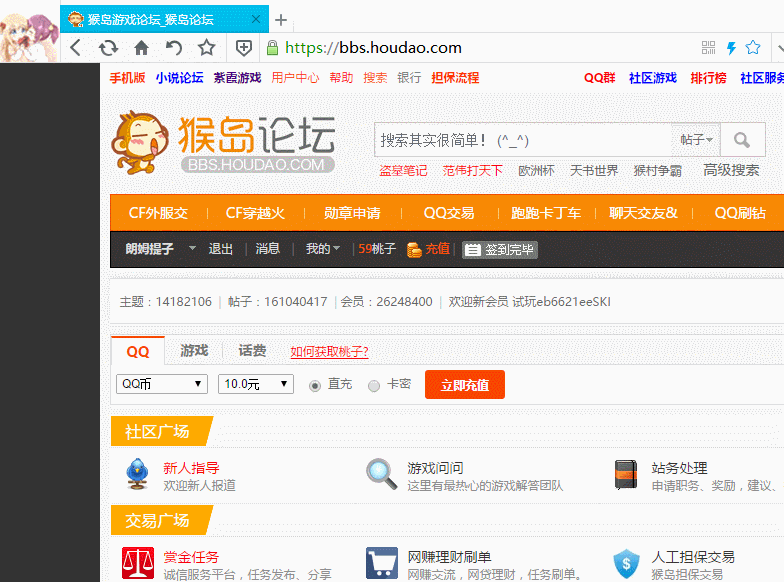Click the bbs.houdao.com address bar
Screen dimensions: 784x582
tap(480, 48)
